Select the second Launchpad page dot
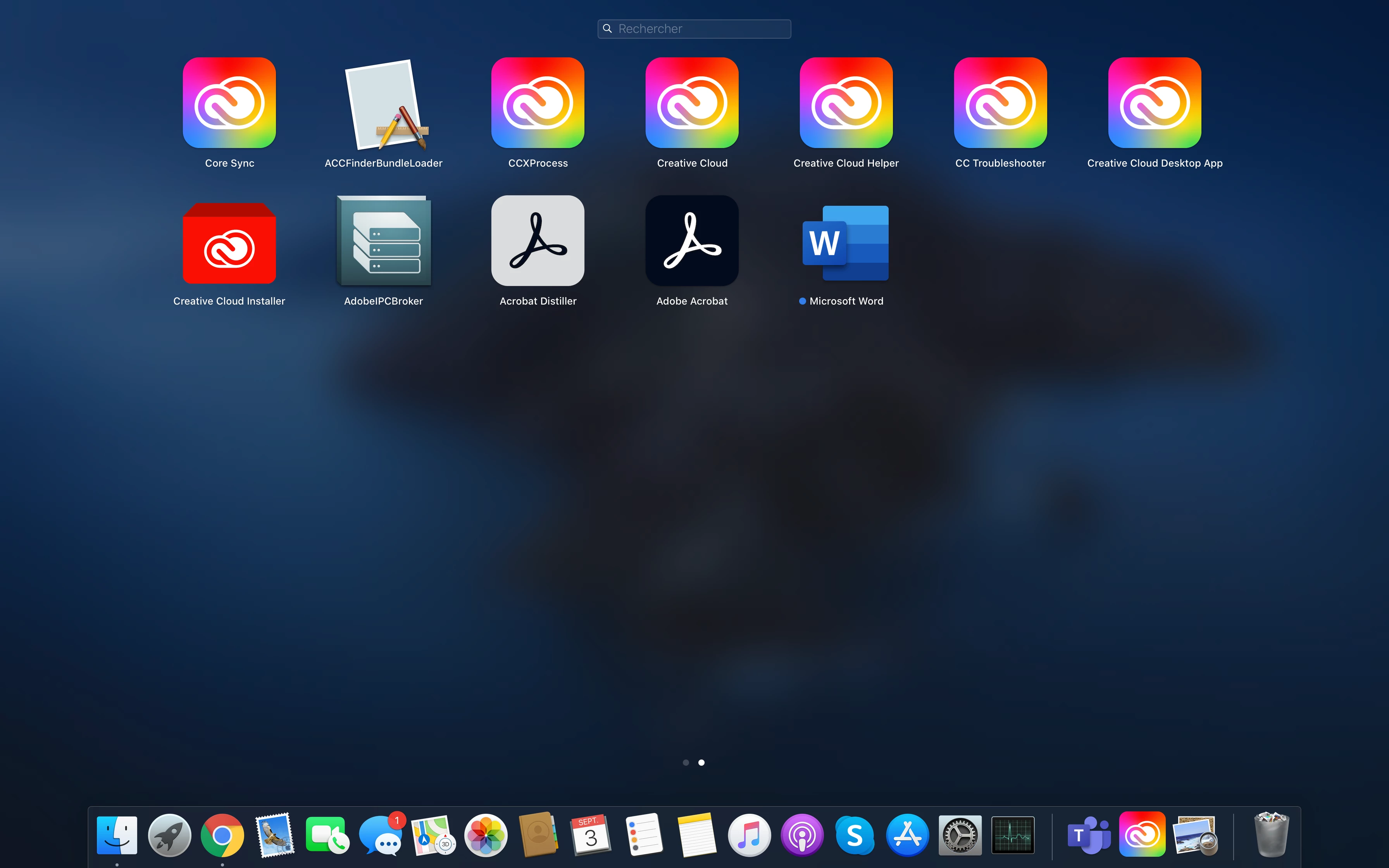 [701, 762]
